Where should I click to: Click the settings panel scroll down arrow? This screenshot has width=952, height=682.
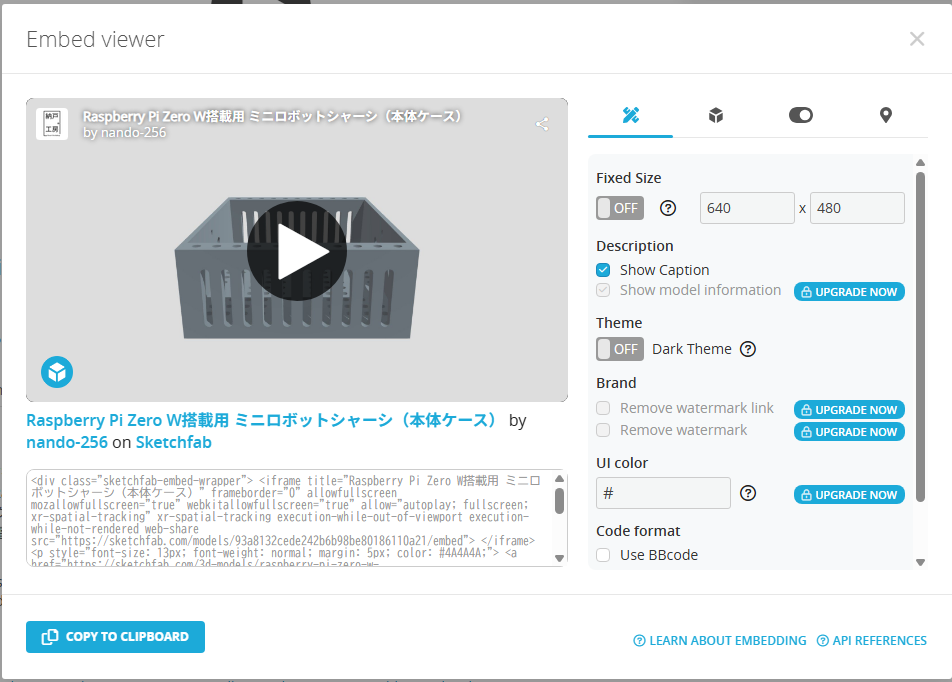click(x=920, y=562)
